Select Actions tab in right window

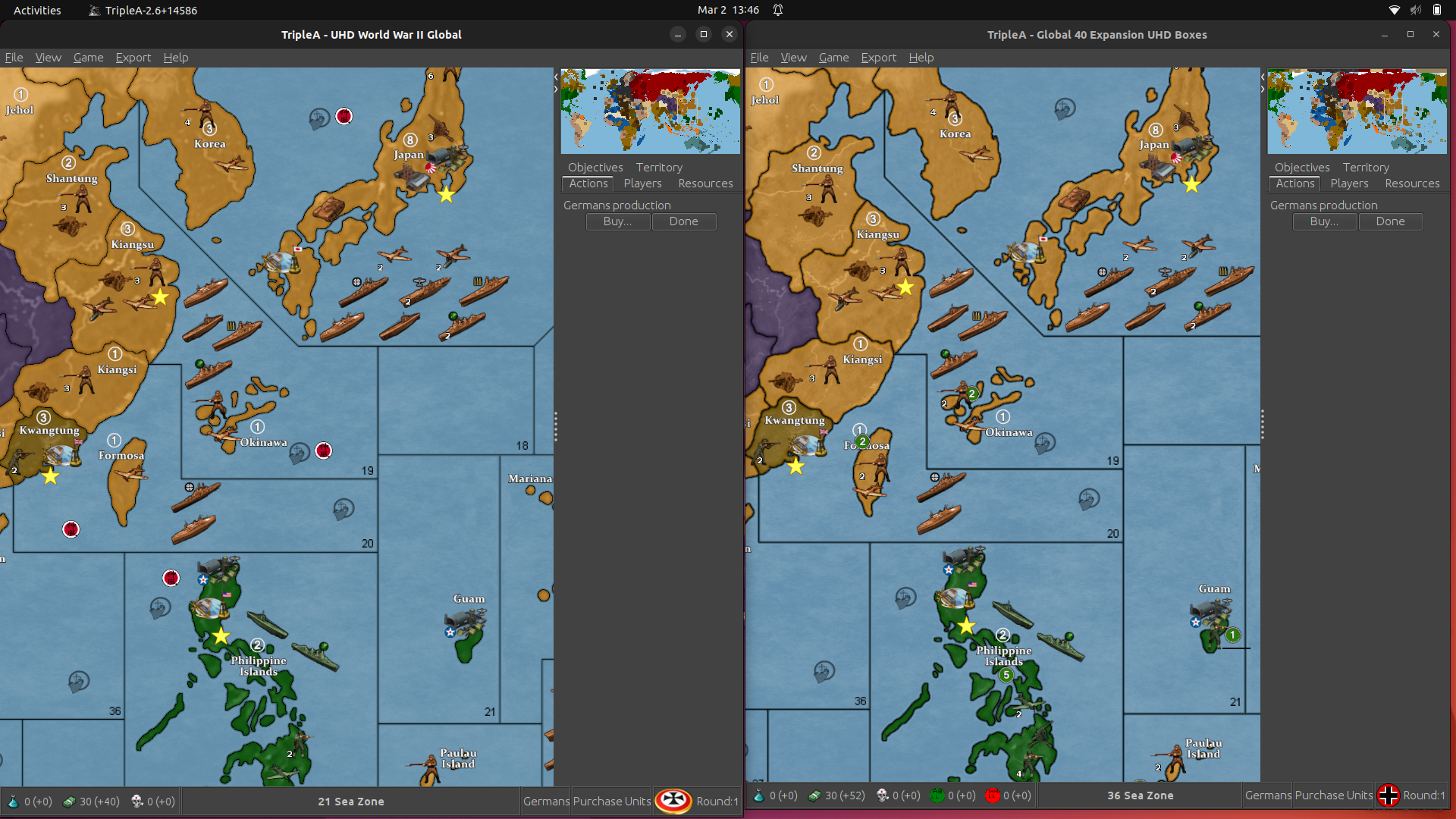click(1295, 184)
